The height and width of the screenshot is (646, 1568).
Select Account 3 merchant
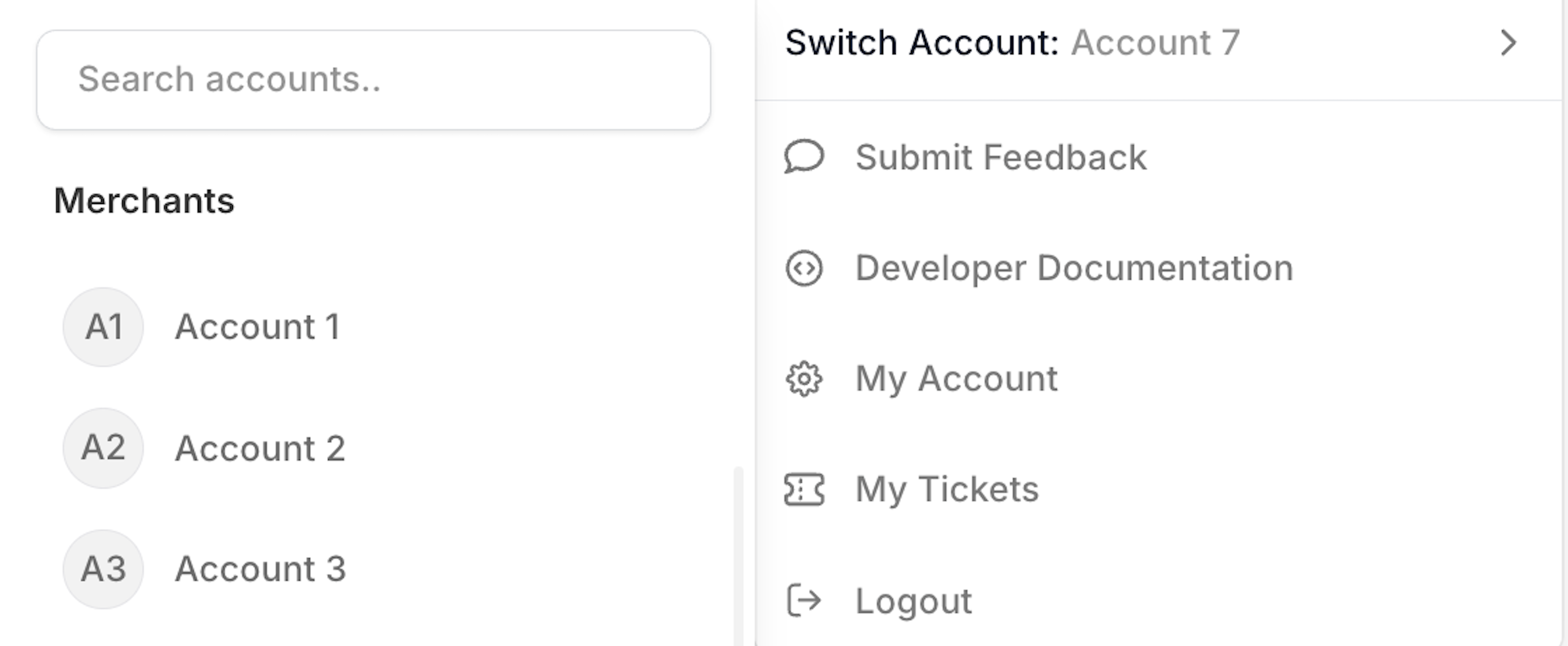(x=260, y=570)
